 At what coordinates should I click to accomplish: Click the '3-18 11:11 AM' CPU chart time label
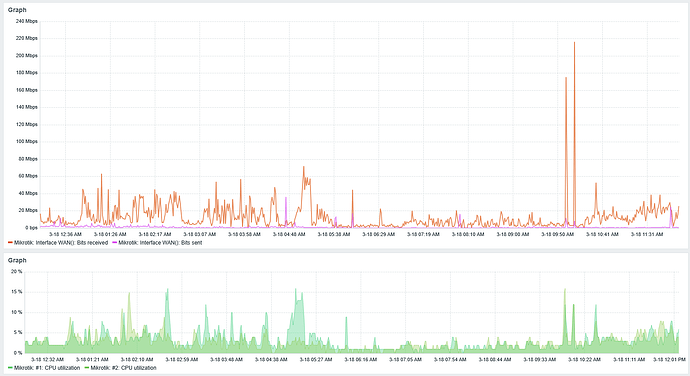click(x=629, y=359)
